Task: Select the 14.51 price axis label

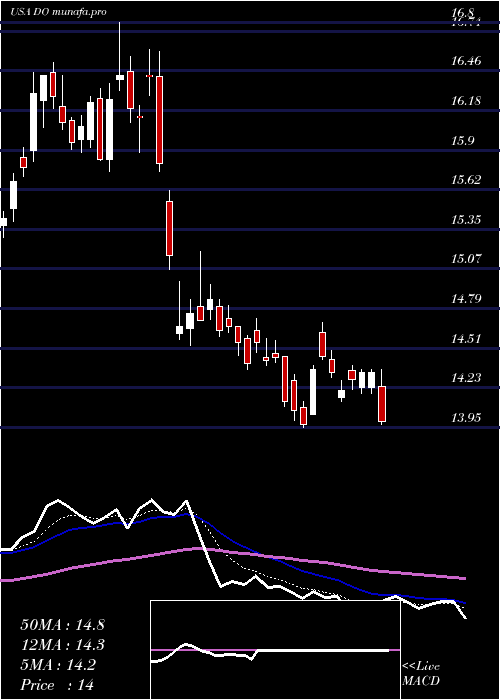Action: click(x=466, y=339)
